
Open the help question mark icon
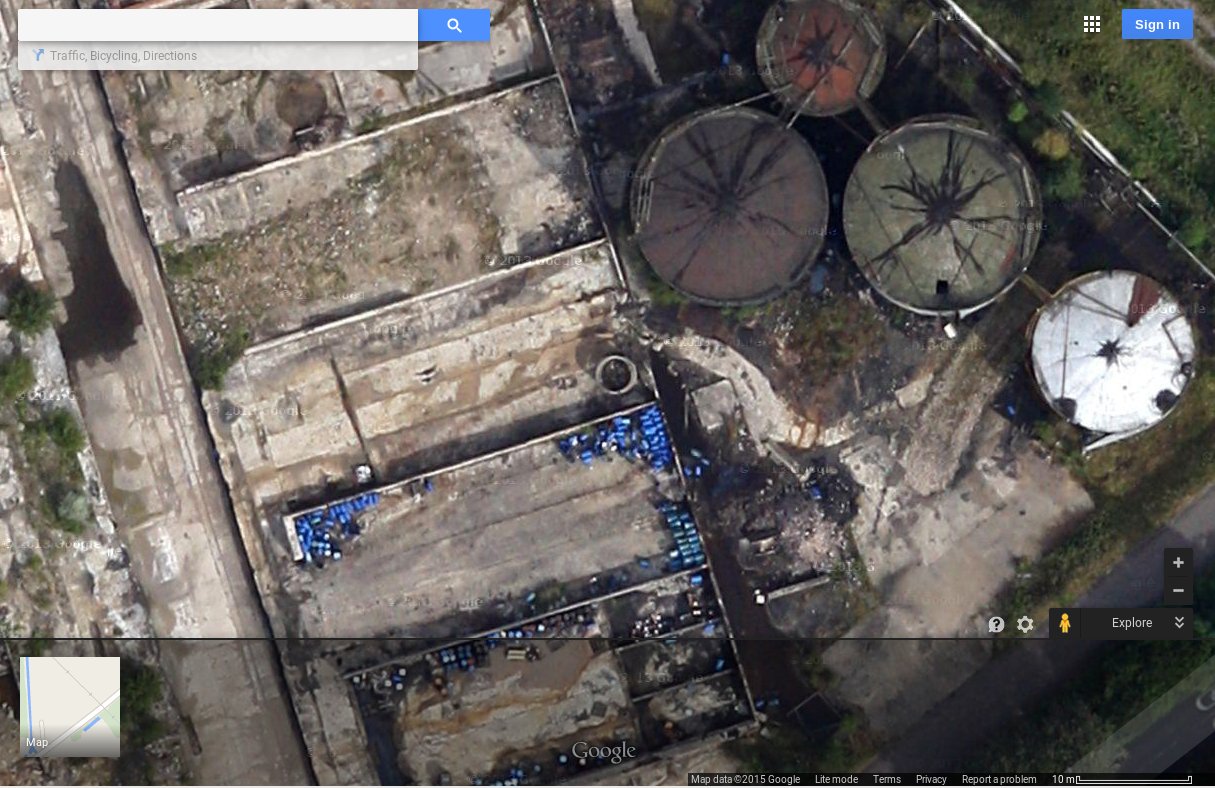click(996, 624)
